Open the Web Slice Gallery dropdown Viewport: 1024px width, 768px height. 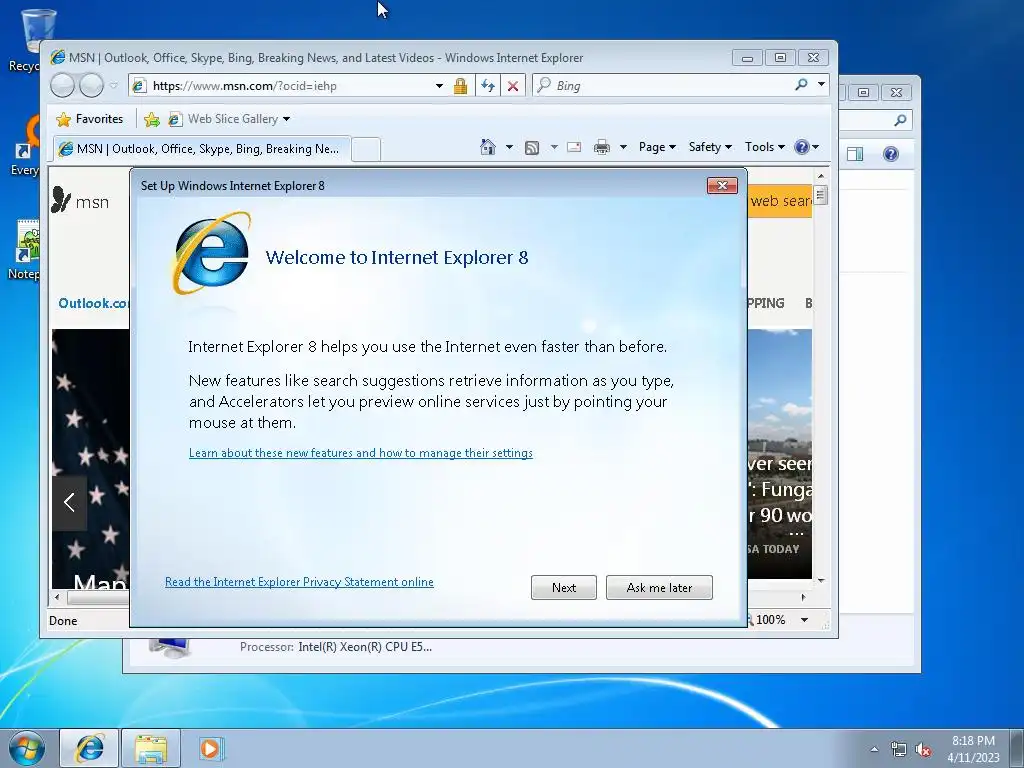click(x=229, y=119)
